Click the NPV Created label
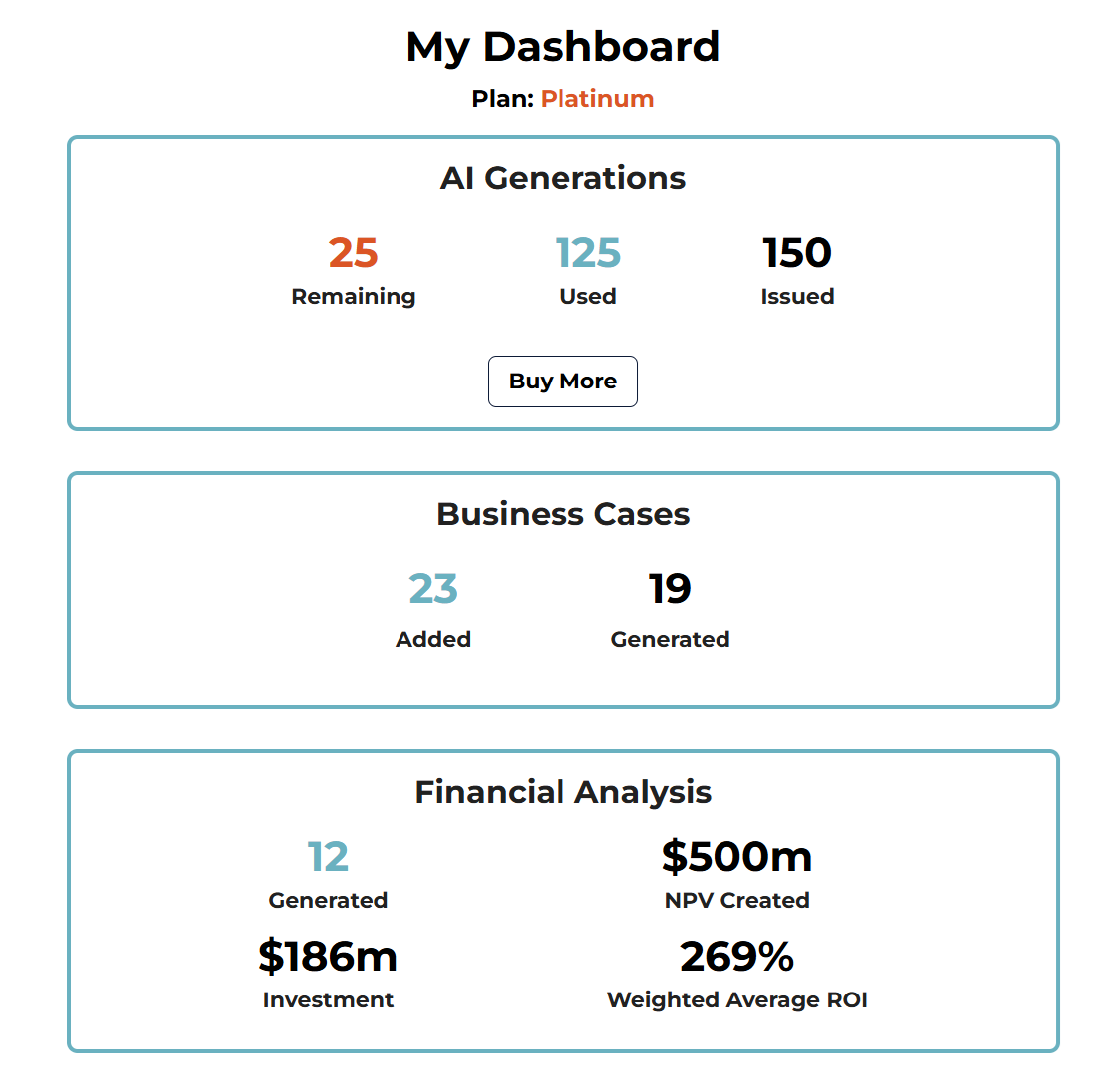 pyautogui.click(x=735, y=900)
